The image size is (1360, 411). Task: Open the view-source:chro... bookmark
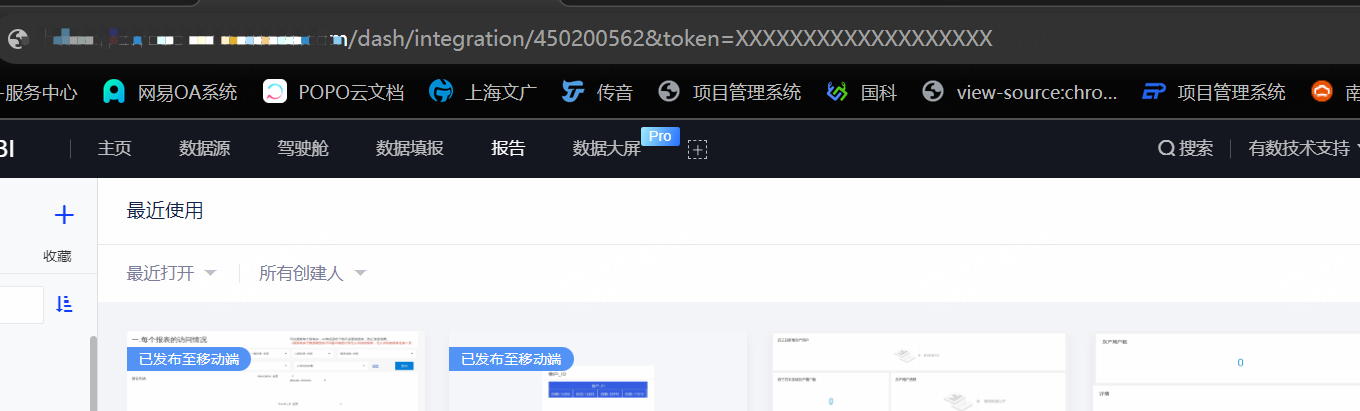[1020, 93]
